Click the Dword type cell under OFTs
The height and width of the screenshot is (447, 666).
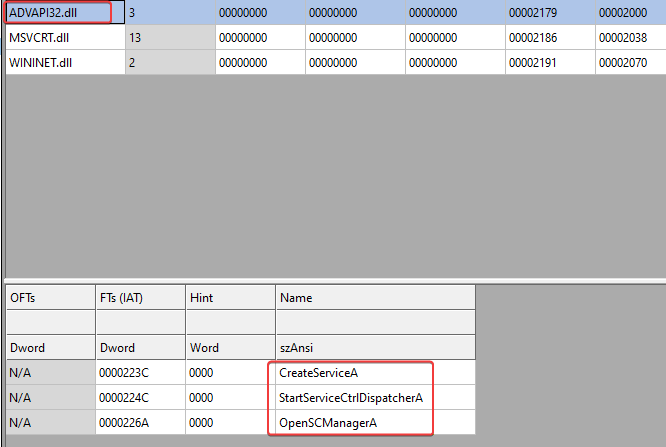coord(51,348)
